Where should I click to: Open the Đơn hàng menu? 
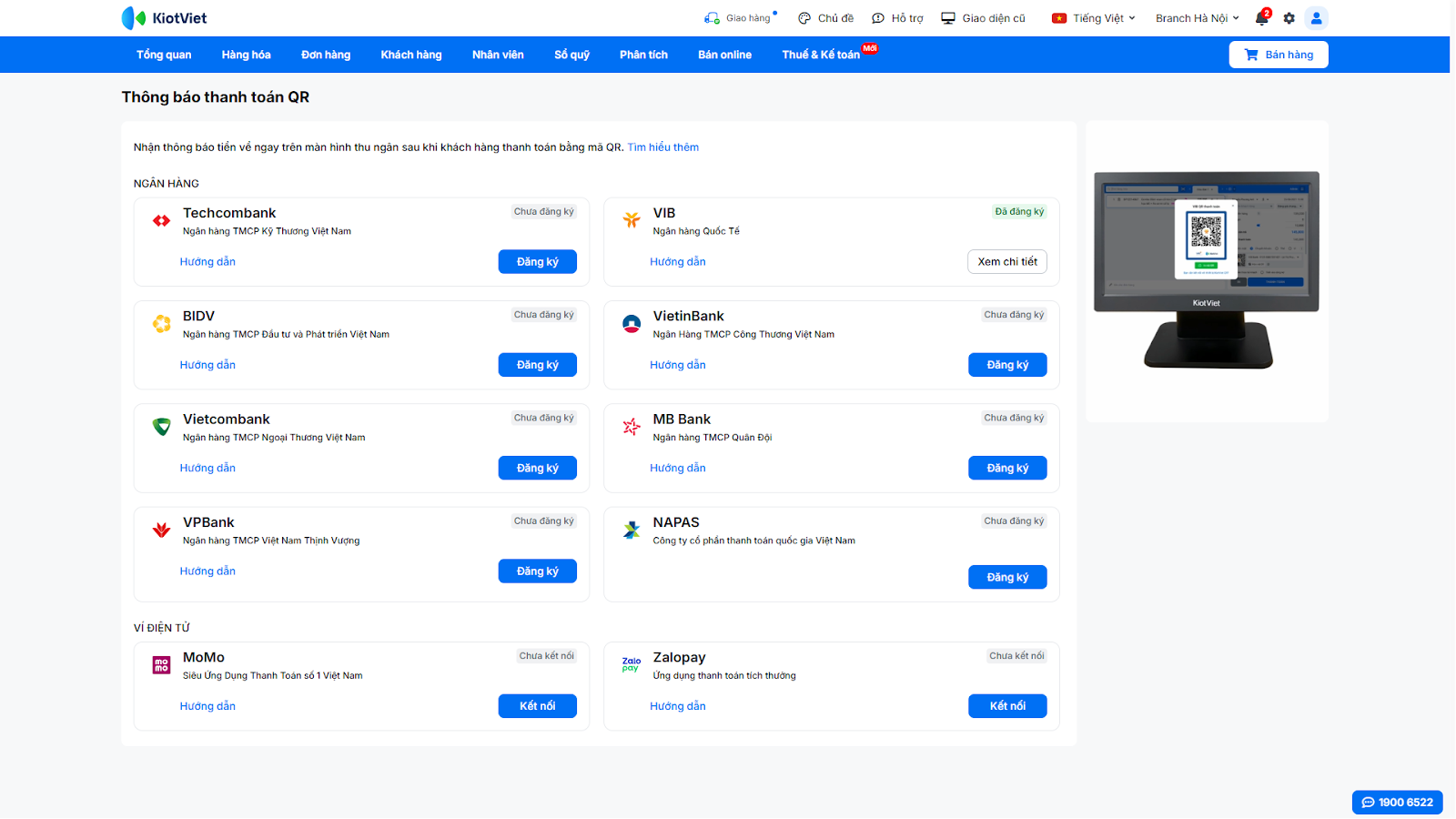click(326, 55)
